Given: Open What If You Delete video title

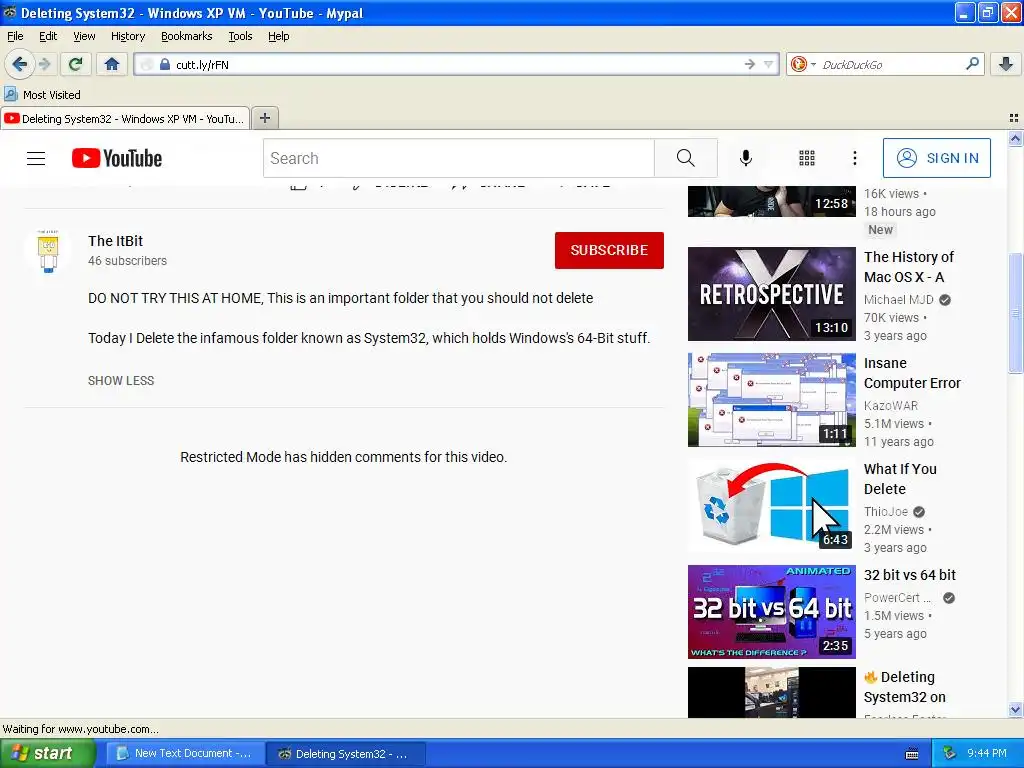Looking at the screenshot, I should (x=901, y=479).
